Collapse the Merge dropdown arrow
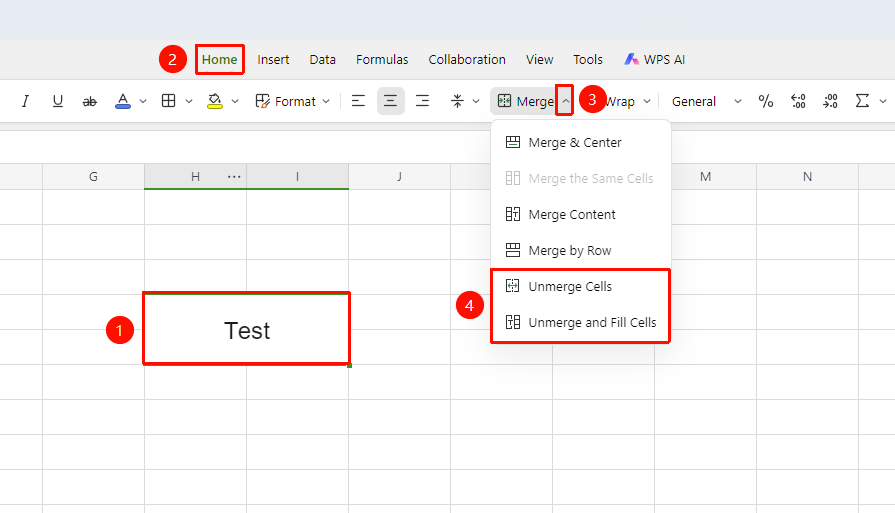The width and height of the screenshot is (895, 513). click(x=565, y=101)
